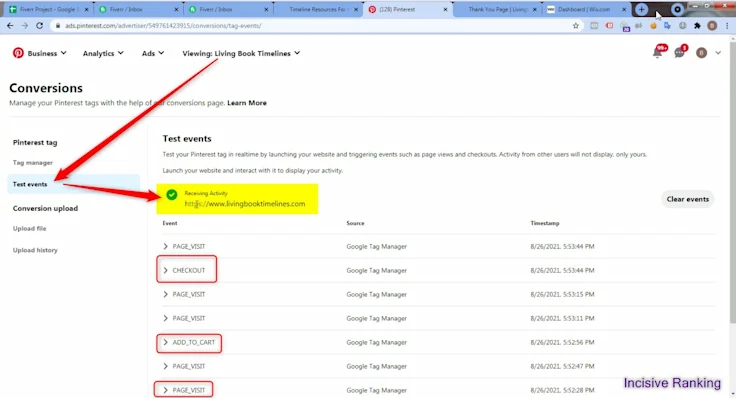Click the Pinterest logo icon
This screenshot has width=736, height=398.
18,53
